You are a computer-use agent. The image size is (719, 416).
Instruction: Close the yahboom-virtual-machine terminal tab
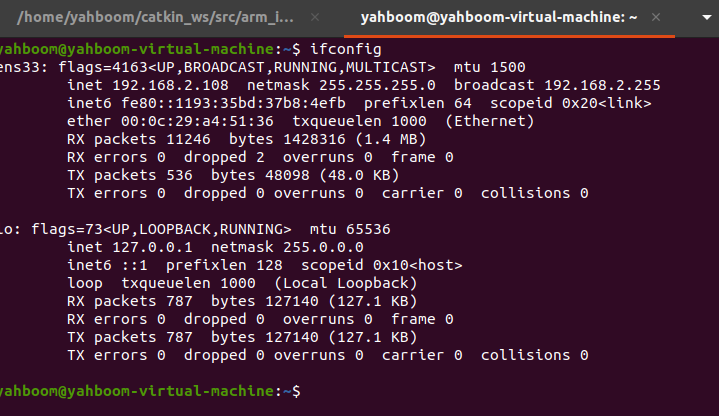click(656, 17)
